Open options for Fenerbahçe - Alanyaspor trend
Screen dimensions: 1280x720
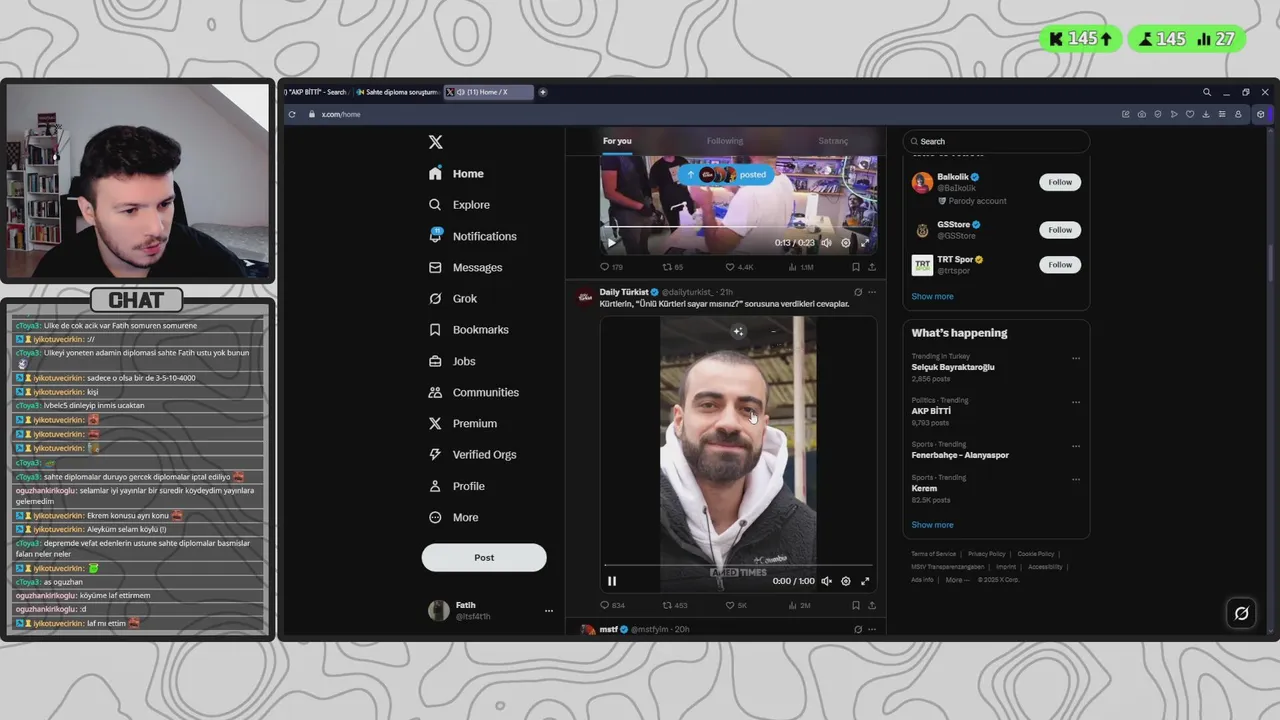(1076, 446)
